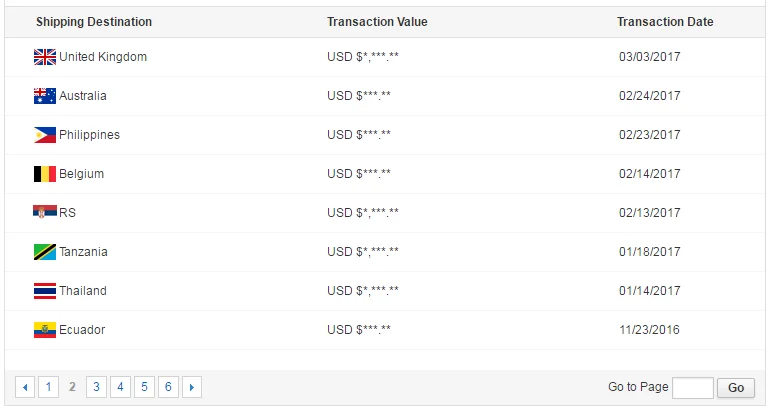771x413 pixels.
Task: Click the Australia flag icon
Action: [x=44, y=96]
